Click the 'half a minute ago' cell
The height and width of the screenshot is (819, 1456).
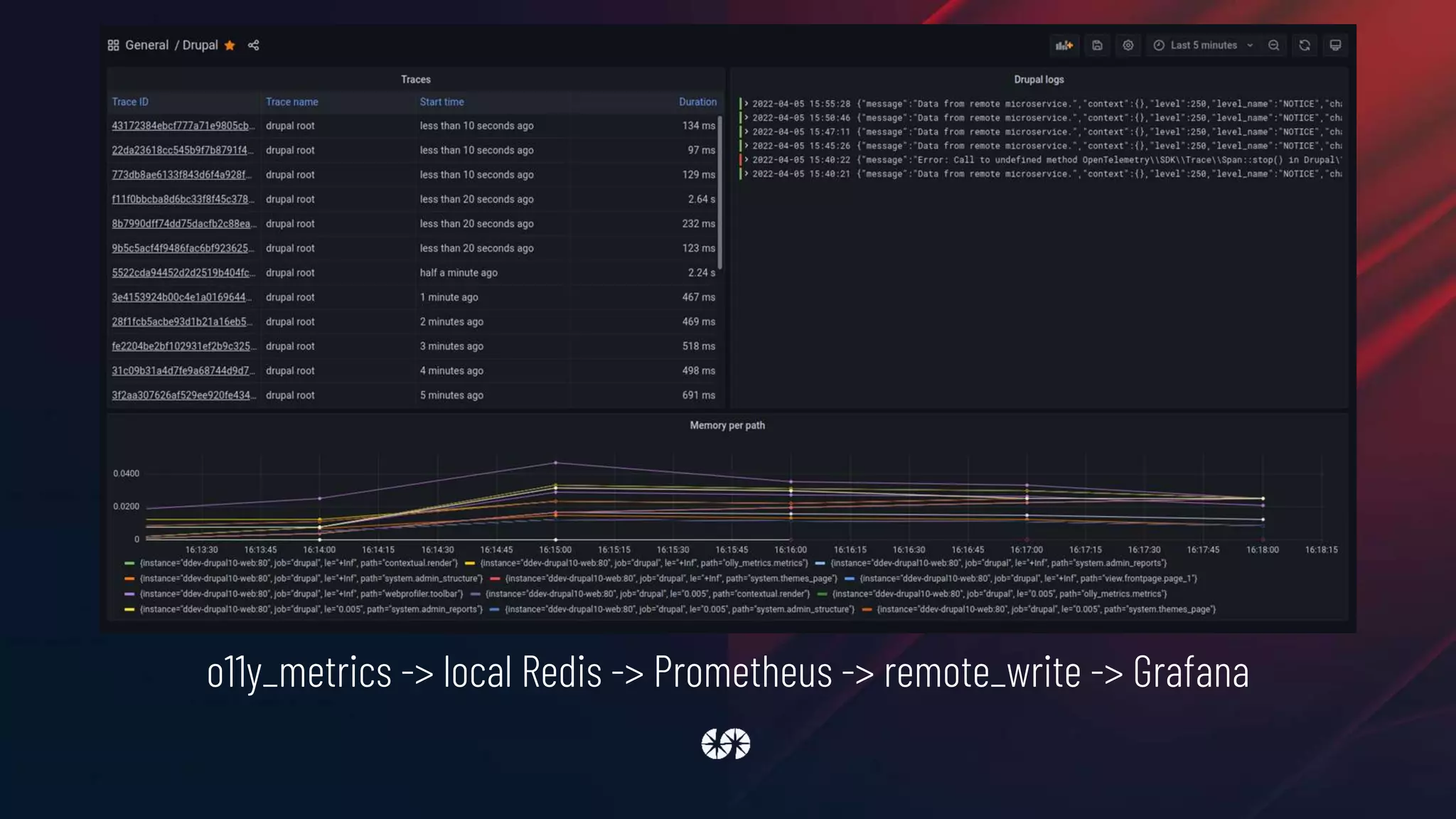tap(459, 273)
